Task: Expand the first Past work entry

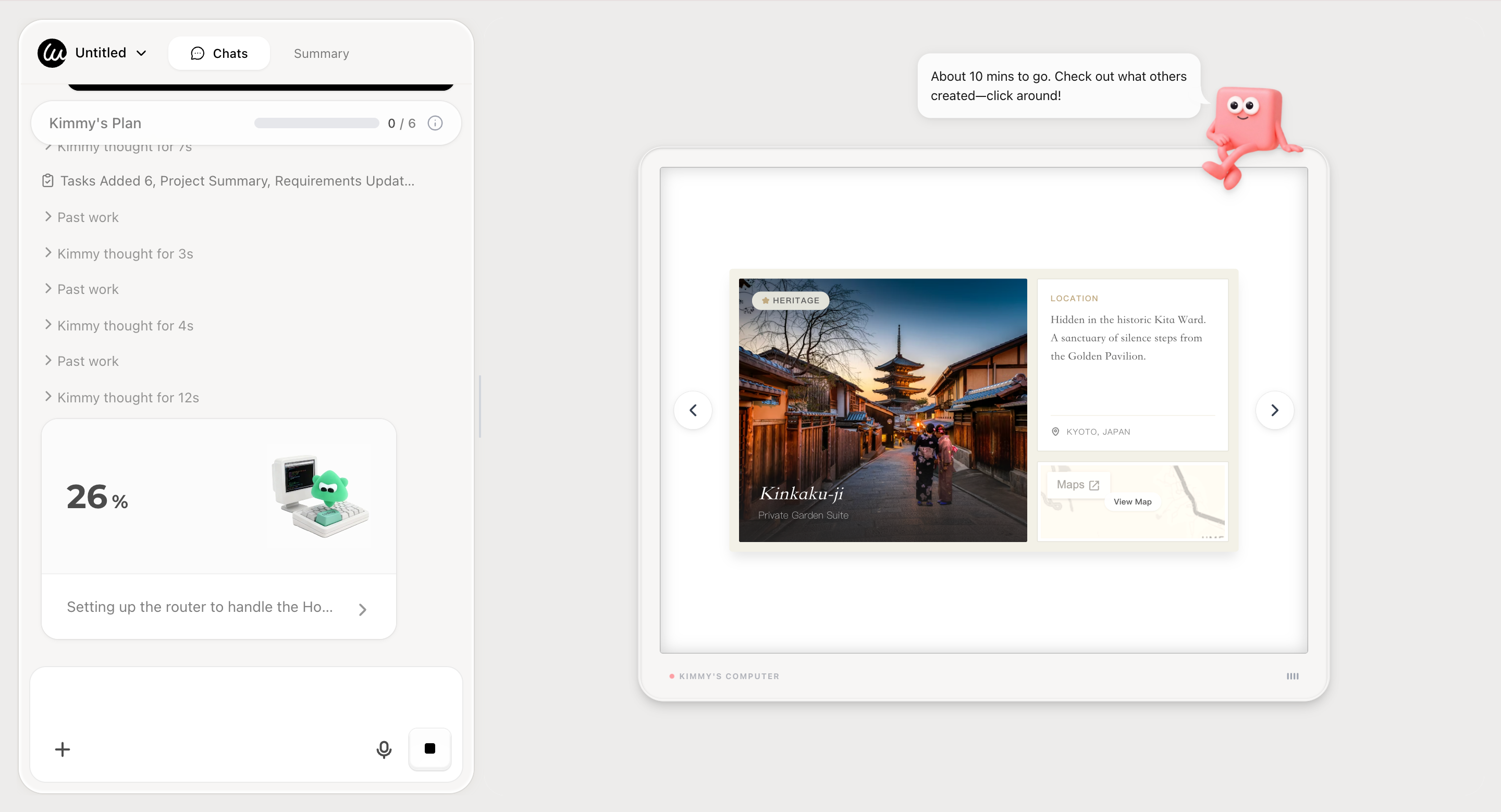Action: pos(88,217)
